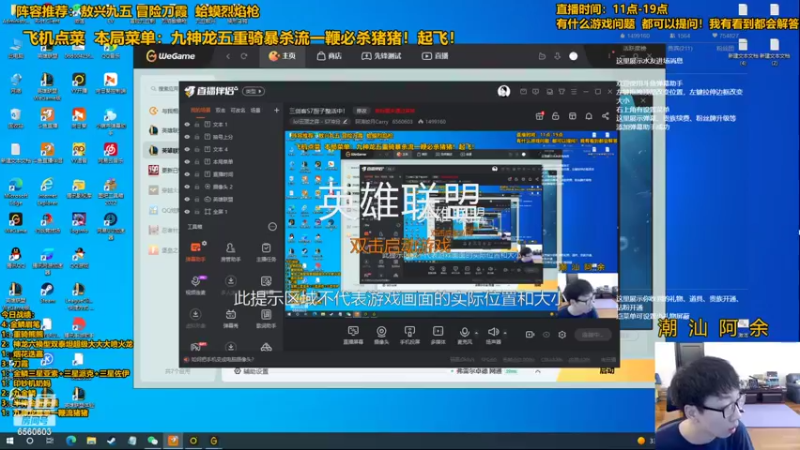
Task: Expand the chevron in WeGame's bottom bar
Action: click(537, 371)
